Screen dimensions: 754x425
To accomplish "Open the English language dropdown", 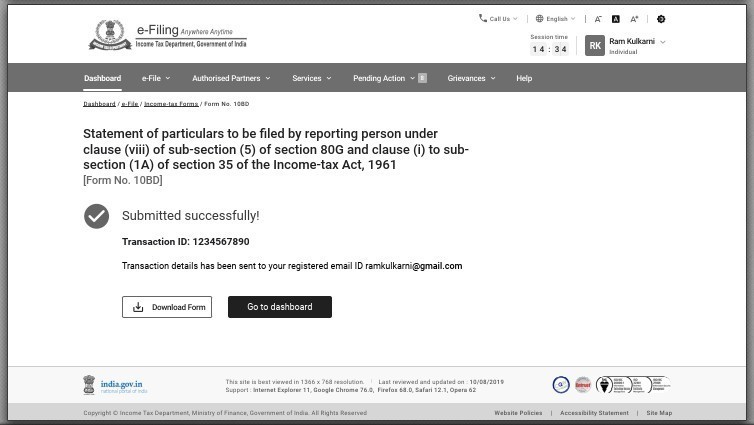I will pos(555,19).
